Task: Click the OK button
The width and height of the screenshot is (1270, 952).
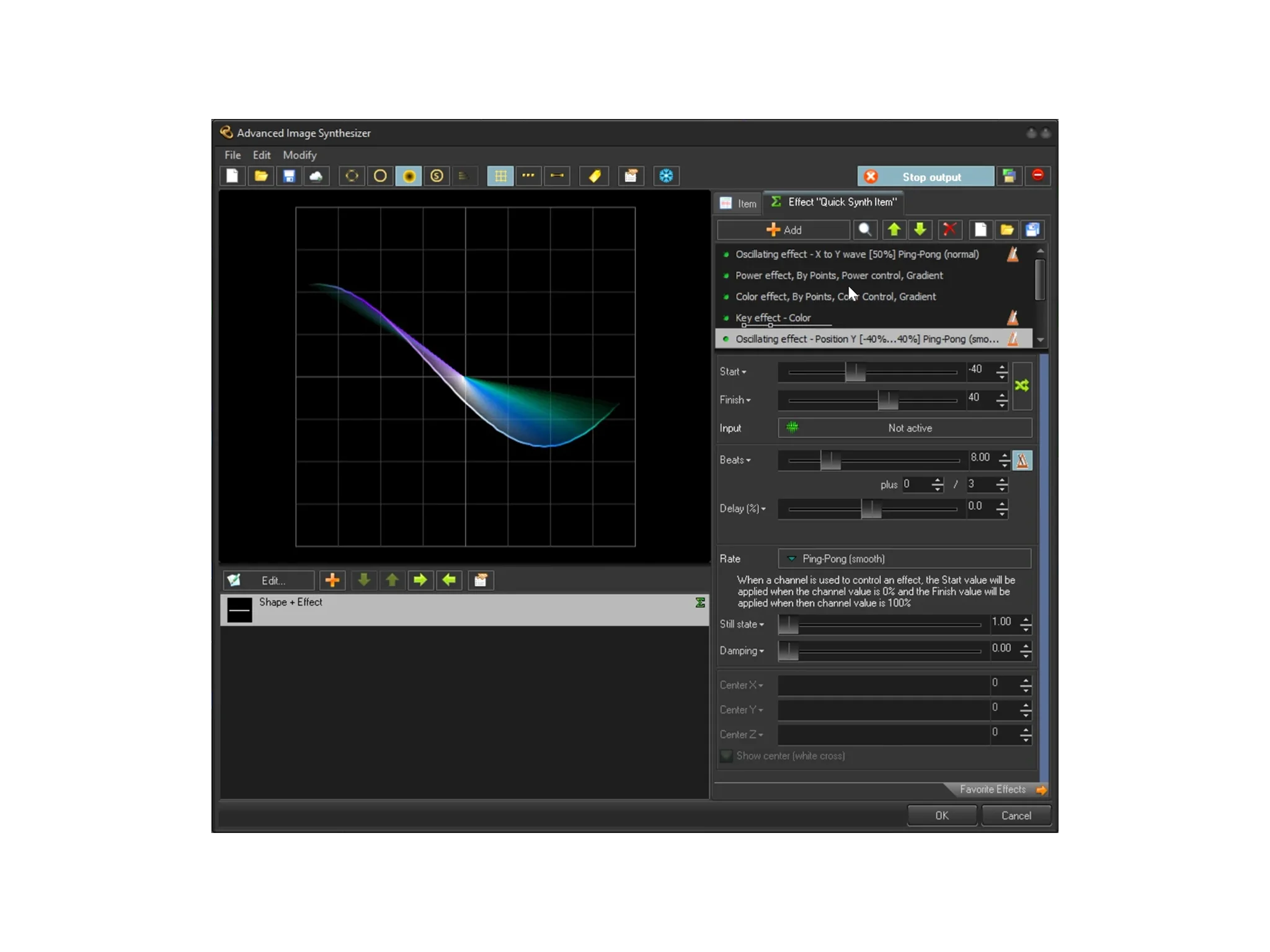Action: [941, 816]
